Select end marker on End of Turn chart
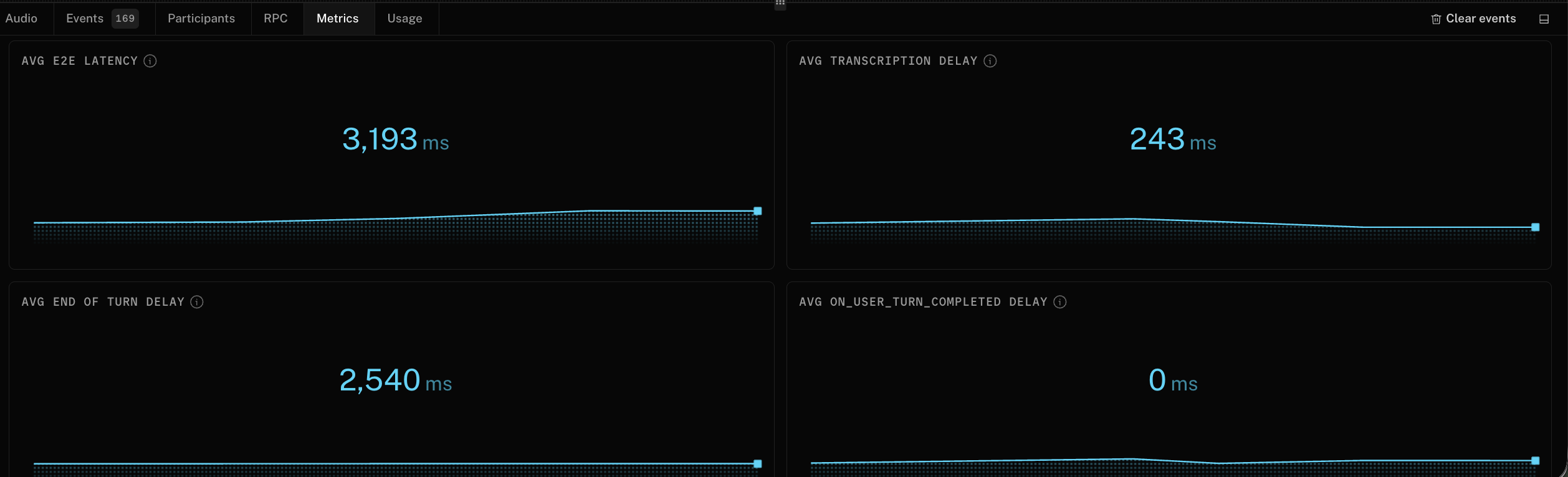Viewport: 1568px width, 477px height. pyautogui.click(x=758, y=464)
